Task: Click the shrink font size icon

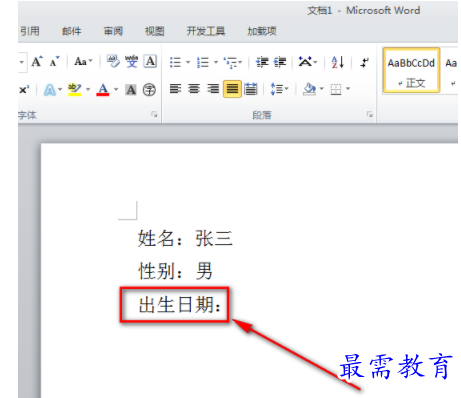Action: click(55, 62)
